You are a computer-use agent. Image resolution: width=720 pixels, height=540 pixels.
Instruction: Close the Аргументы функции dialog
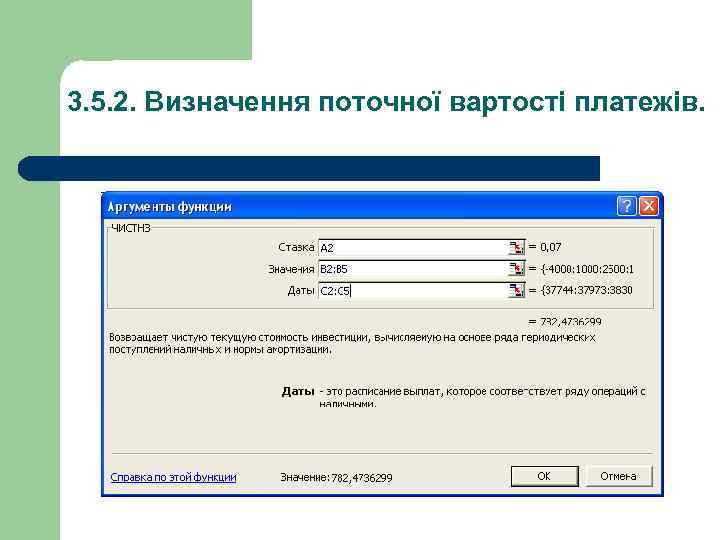[648, 206]
